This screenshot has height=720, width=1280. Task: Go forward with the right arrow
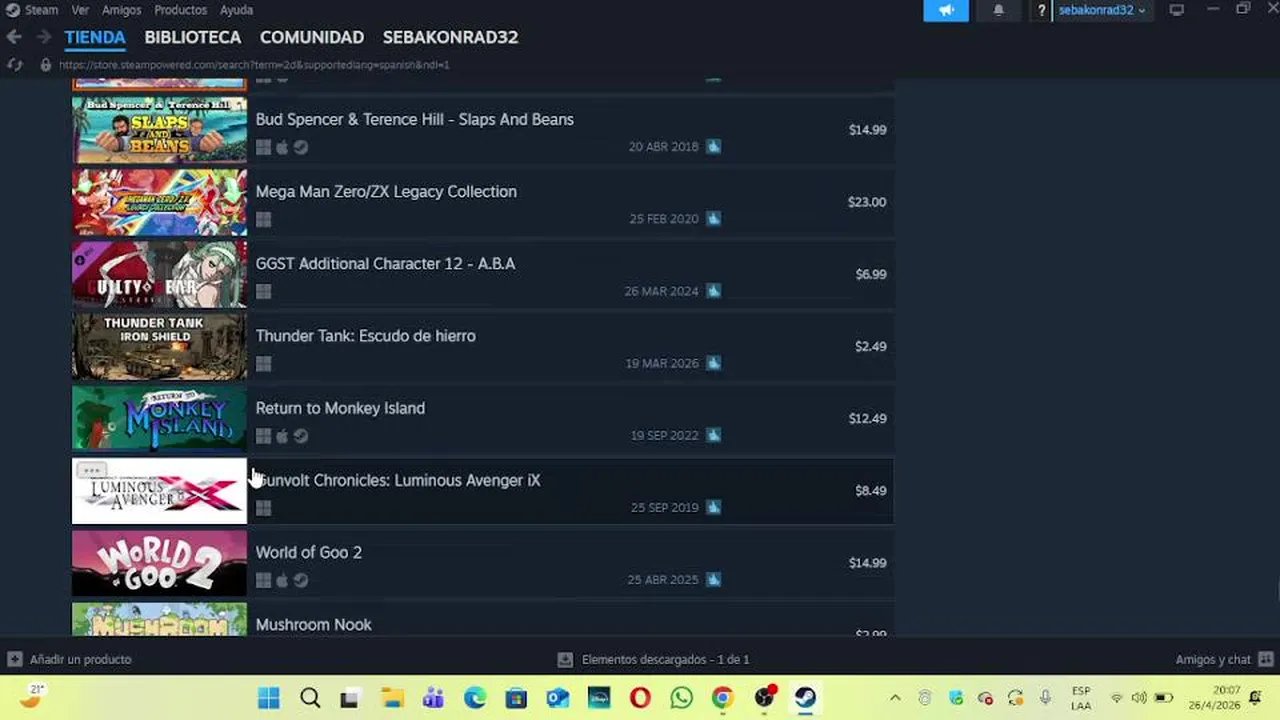point(44,37)
